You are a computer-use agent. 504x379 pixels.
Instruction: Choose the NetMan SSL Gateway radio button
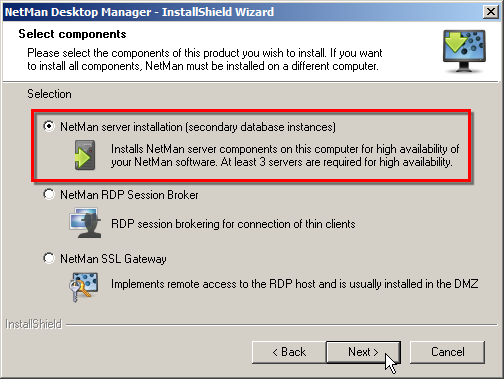pyautogui.click(x=49, y=258)
